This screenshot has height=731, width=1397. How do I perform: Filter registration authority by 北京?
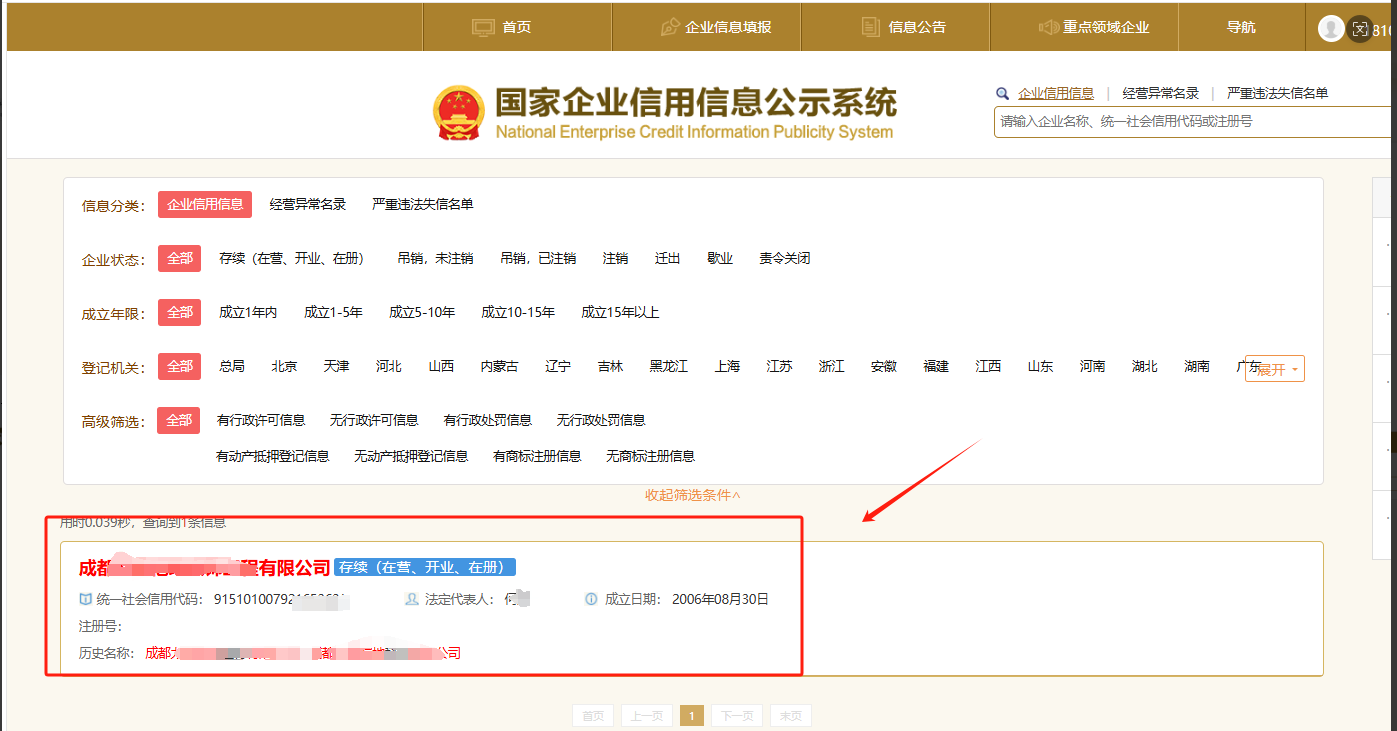(284, 366)
